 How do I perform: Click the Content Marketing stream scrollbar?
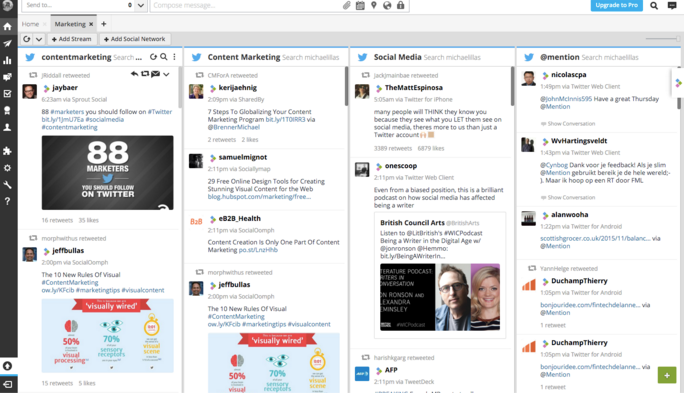coord(346,86)
